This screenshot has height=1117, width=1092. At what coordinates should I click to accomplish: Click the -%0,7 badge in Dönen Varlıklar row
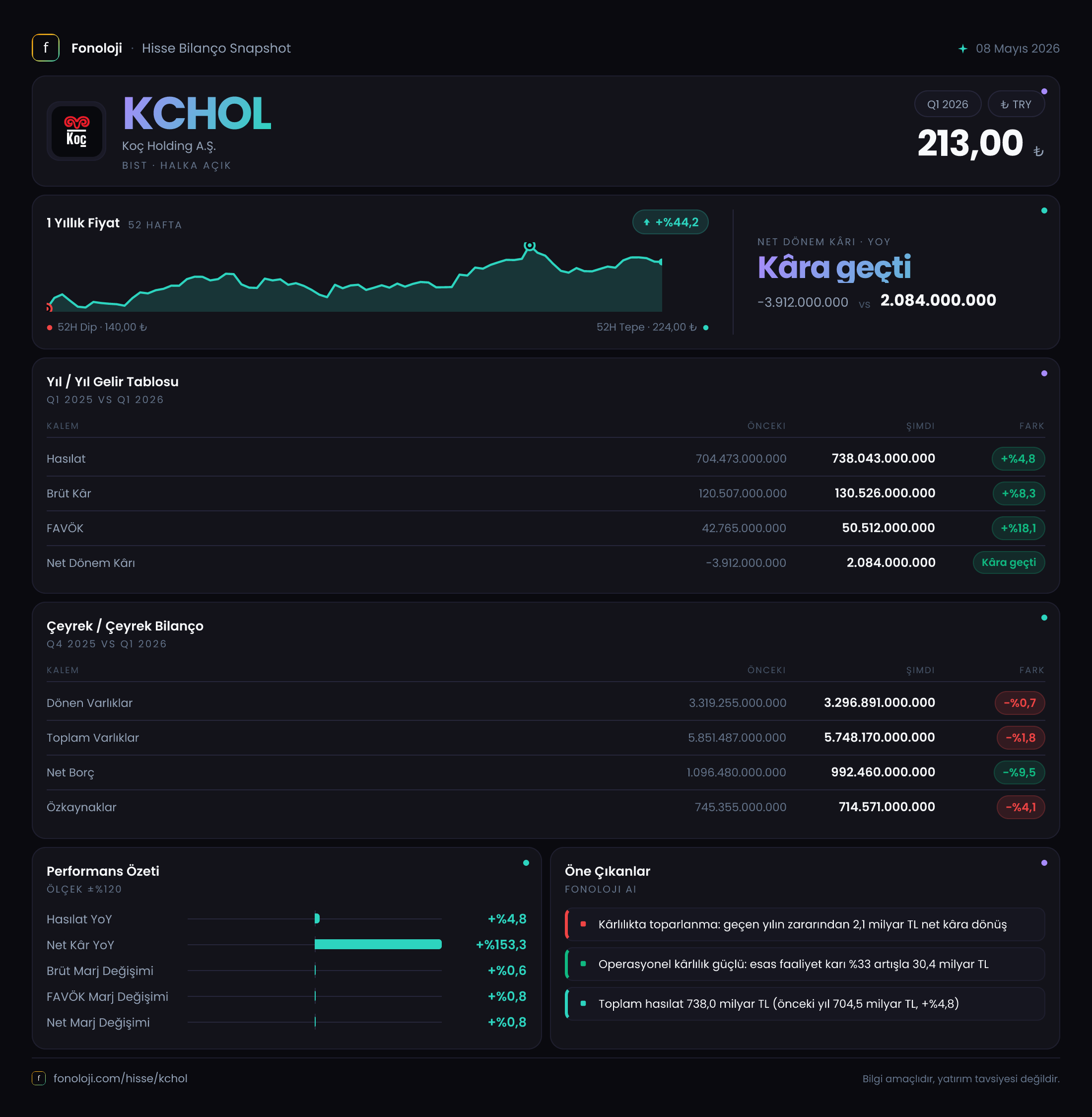[1020, 703]
